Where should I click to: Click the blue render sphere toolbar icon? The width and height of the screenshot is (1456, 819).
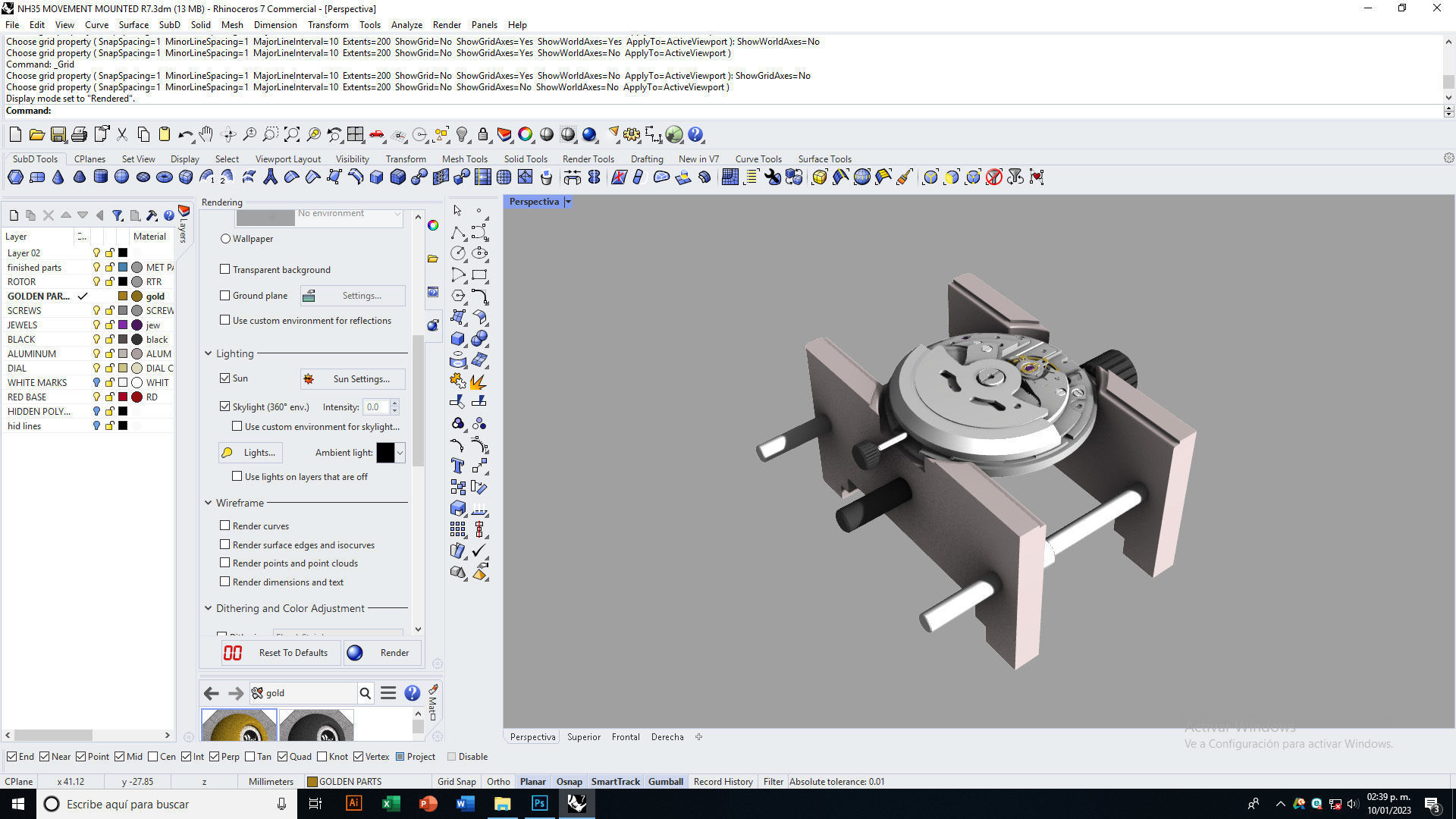point(589,135)
